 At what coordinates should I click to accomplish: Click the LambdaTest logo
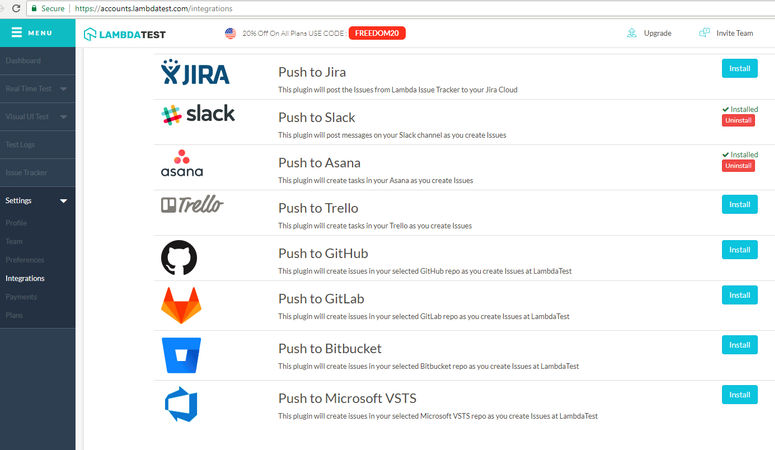point(125,34)
